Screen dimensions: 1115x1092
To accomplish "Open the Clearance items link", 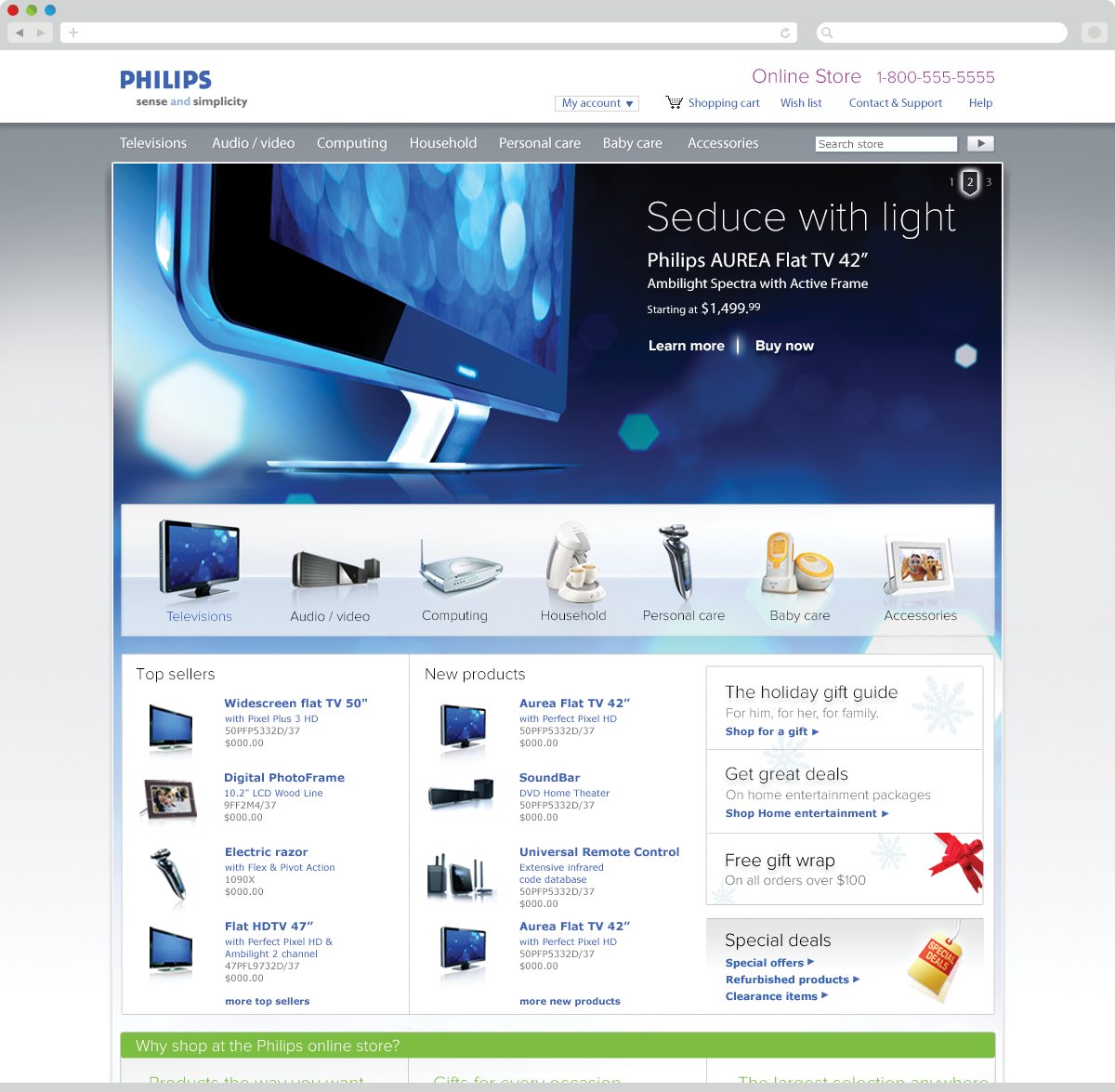I will [777, 996].
